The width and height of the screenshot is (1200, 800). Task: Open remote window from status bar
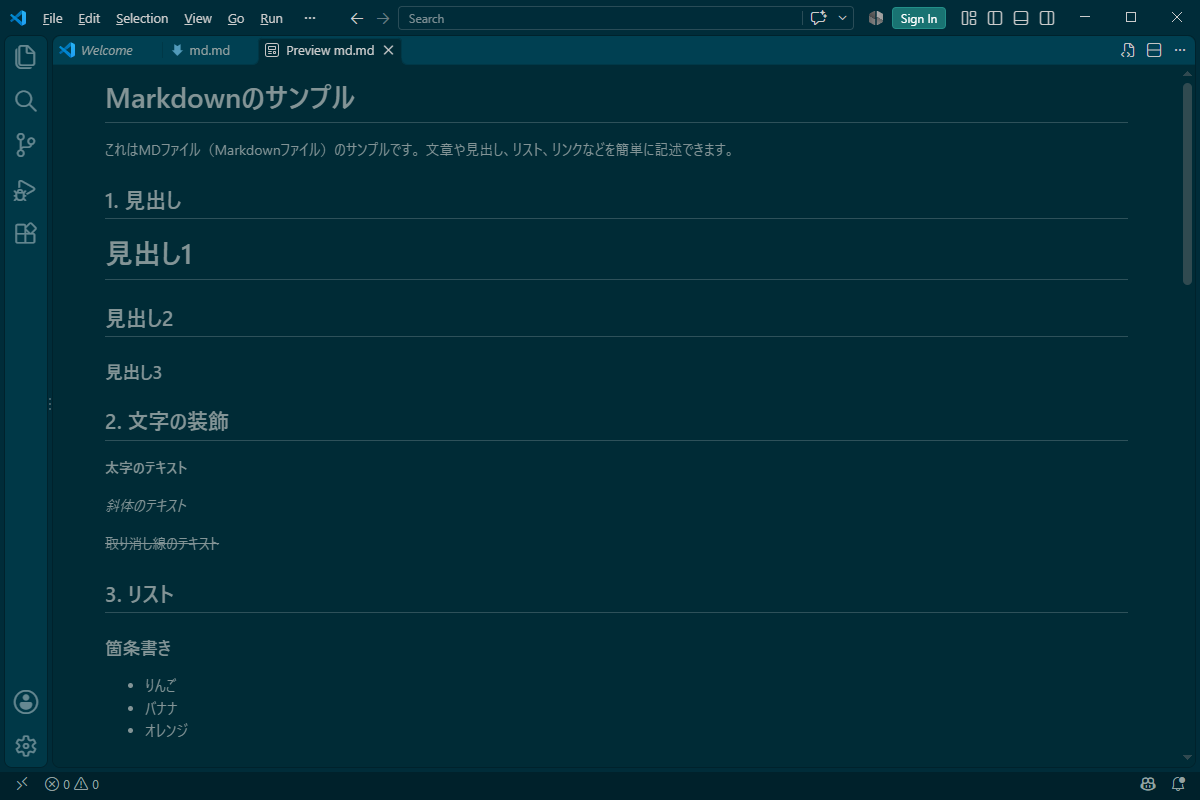[x=22, y=785]
